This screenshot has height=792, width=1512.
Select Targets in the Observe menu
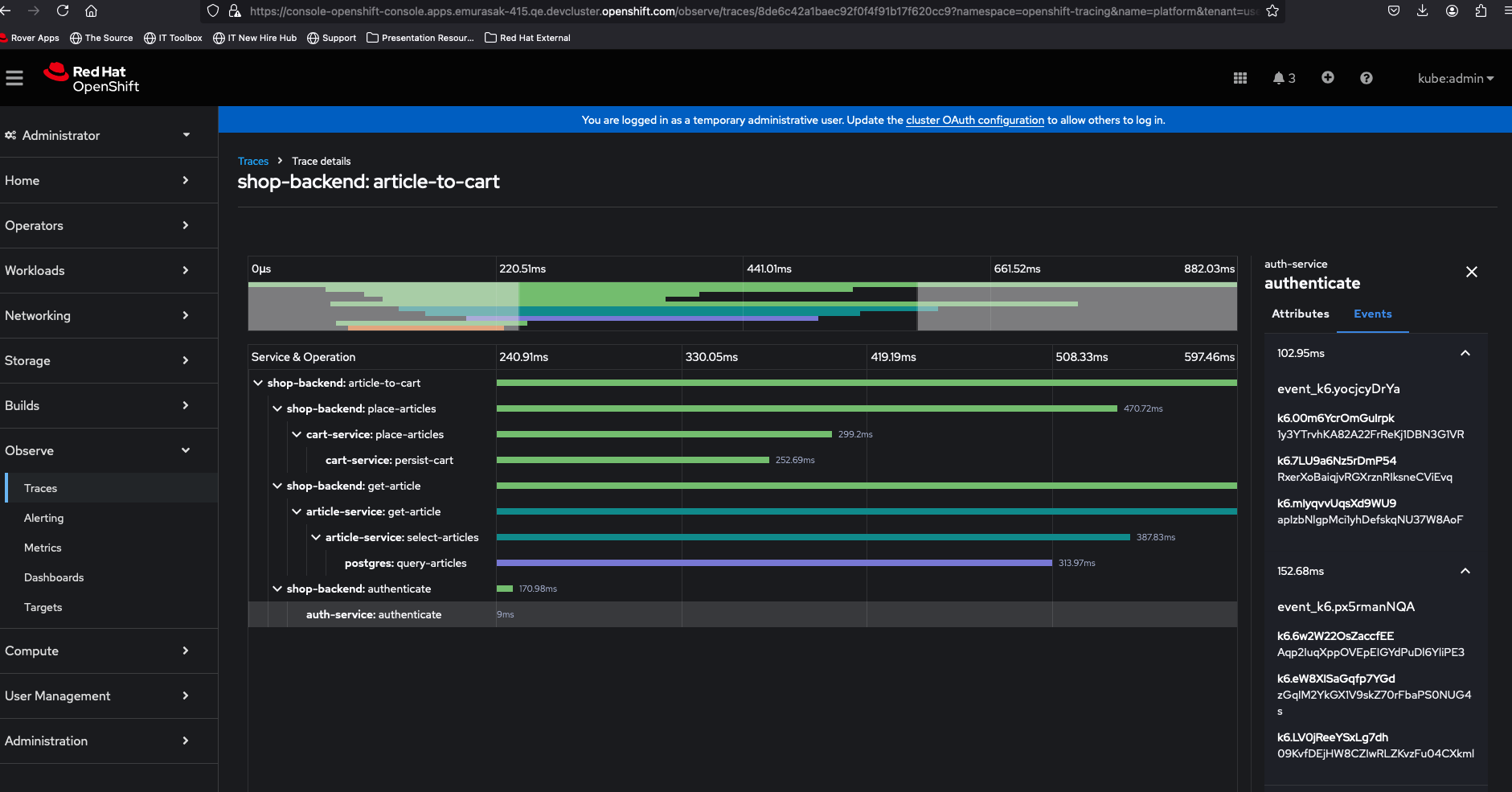pos(111,607)
